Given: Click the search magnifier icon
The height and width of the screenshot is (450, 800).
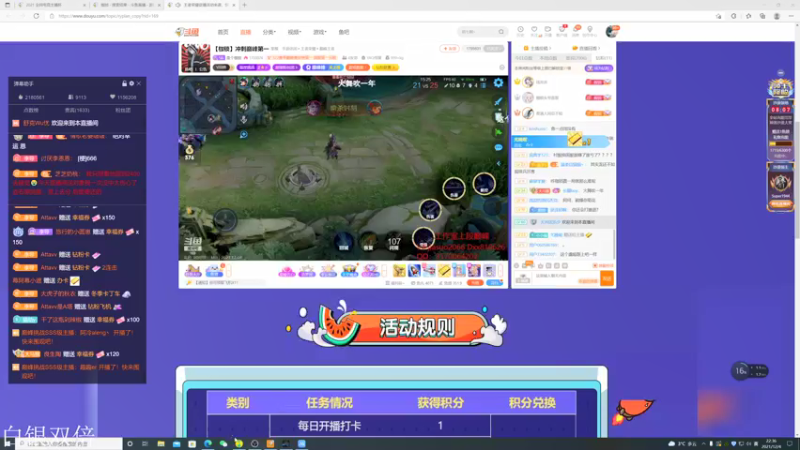Looking at the screenshot, I should point(501,32).
